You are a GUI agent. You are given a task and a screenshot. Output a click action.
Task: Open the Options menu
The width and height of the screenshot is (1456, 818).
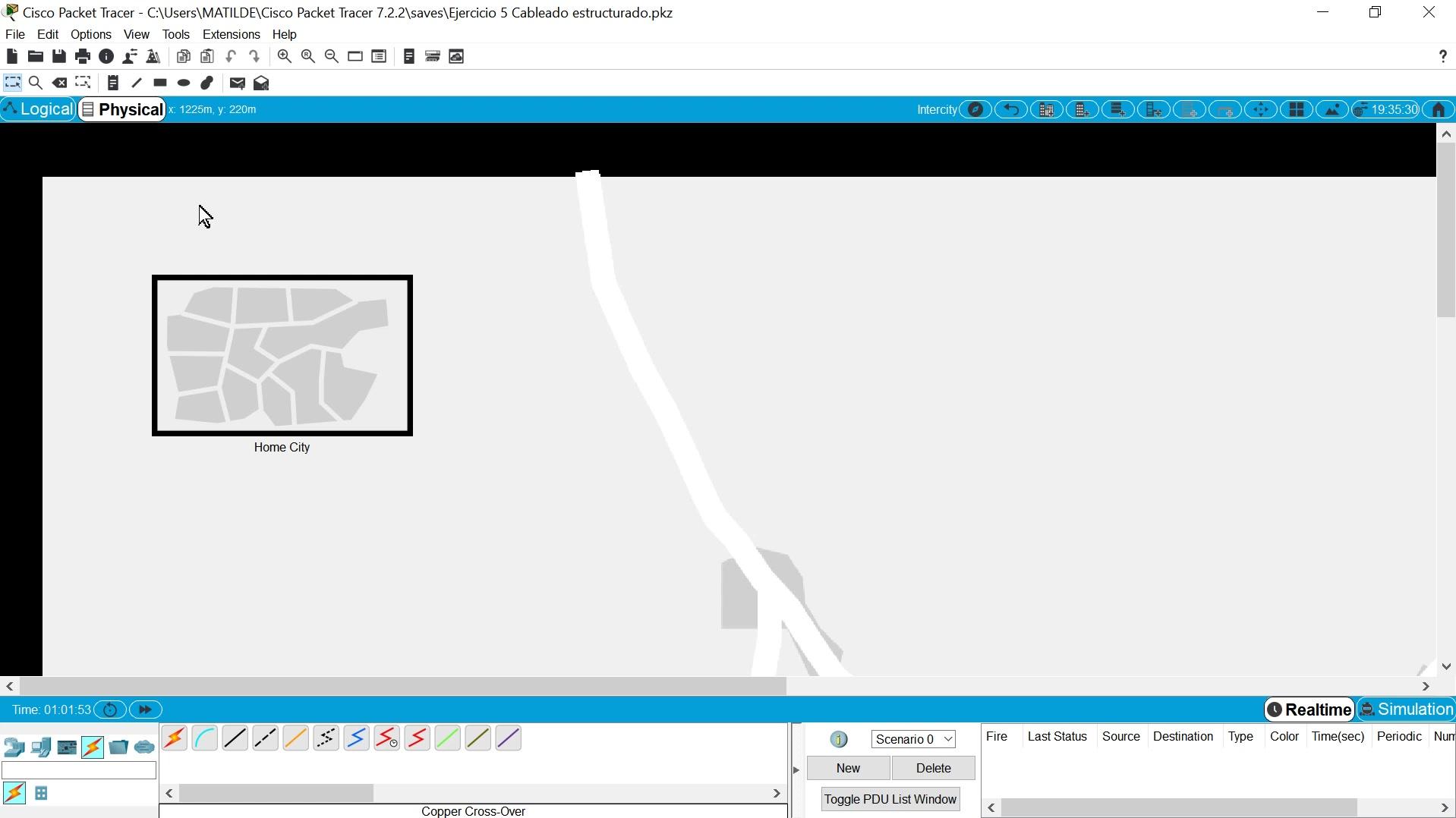click(x=91, y=35)
